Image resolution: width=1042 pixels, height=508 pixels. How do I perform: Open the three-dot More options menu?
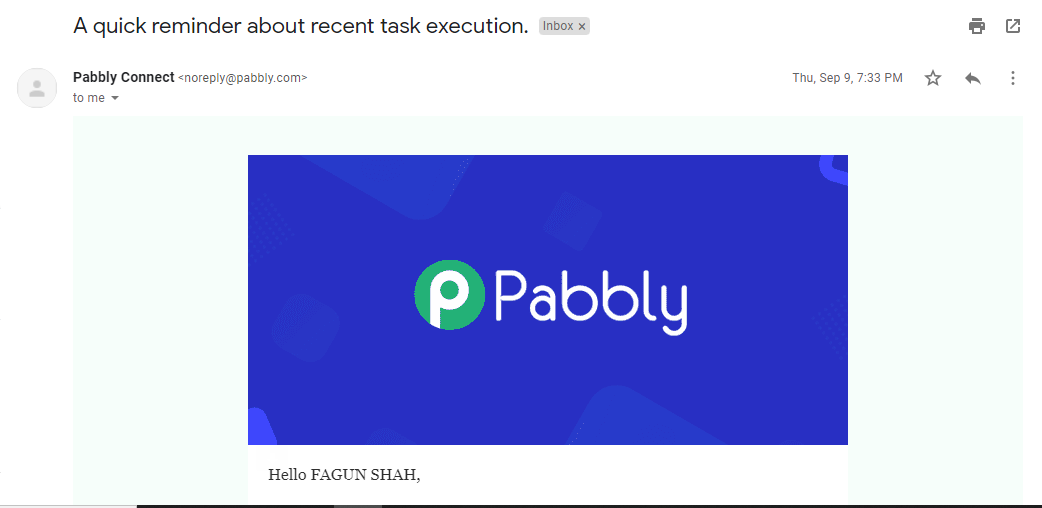coord(1013,78)
